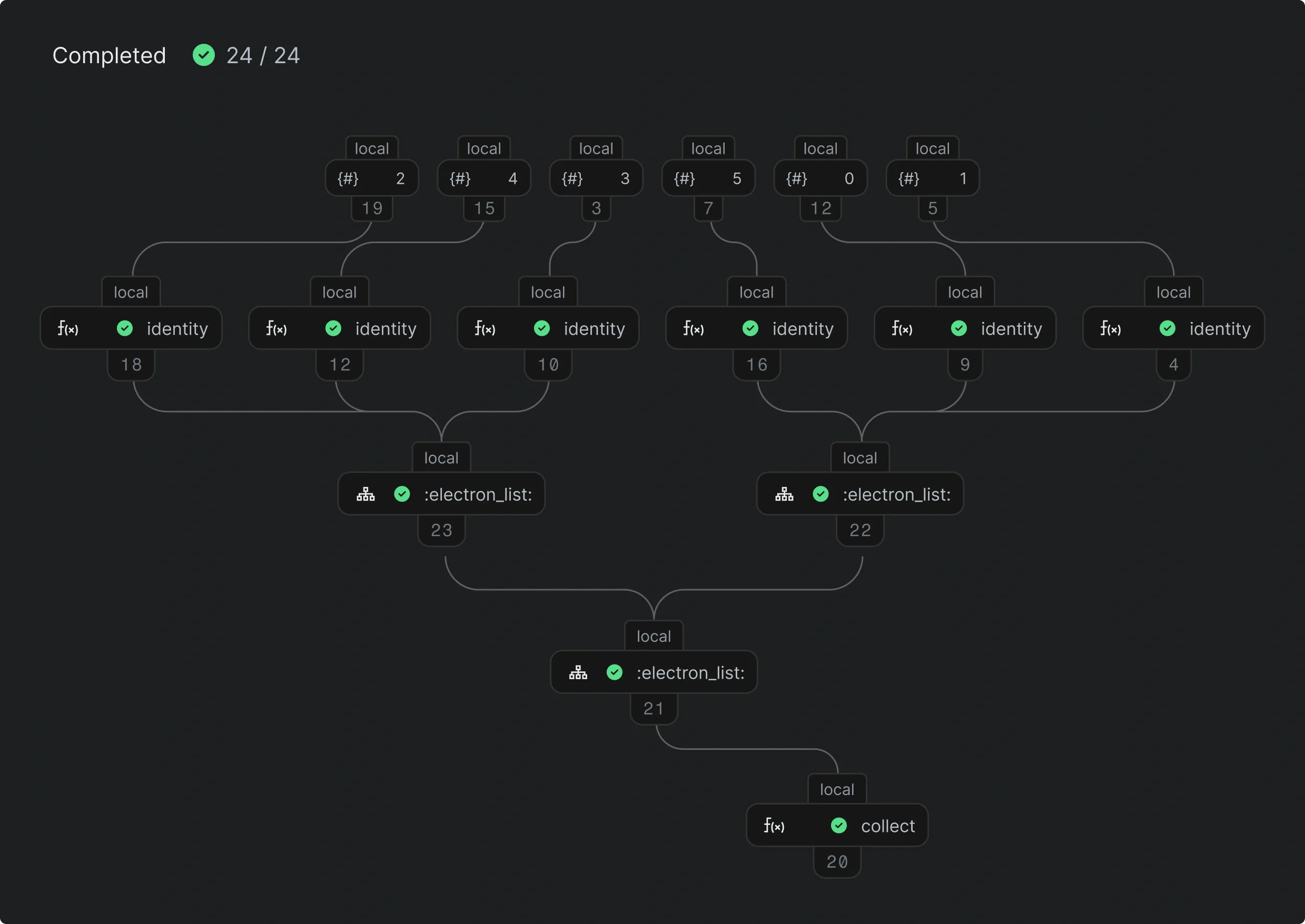1305x924 pixels.
Task: Select the 'identity' label above node 16
Action: pyautogui.click(x=803, y=329)
